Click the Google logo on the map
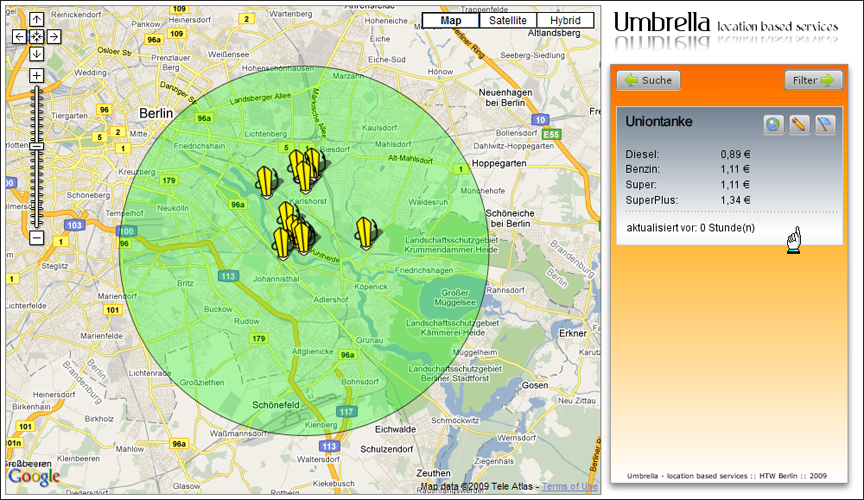The width and height of the screenshot is (864, 500). 34,476
